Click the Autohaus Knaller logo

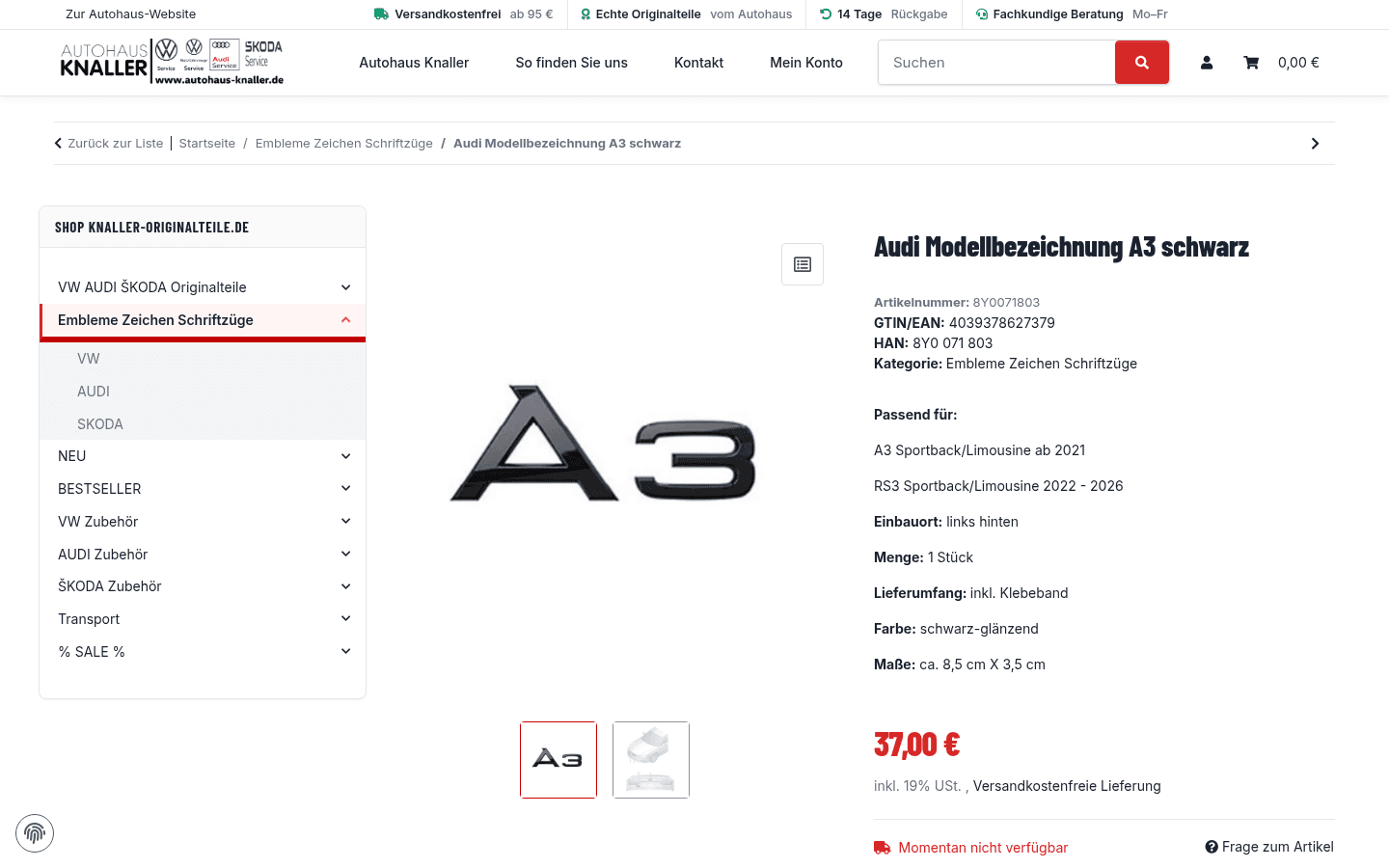click(172, 63)
